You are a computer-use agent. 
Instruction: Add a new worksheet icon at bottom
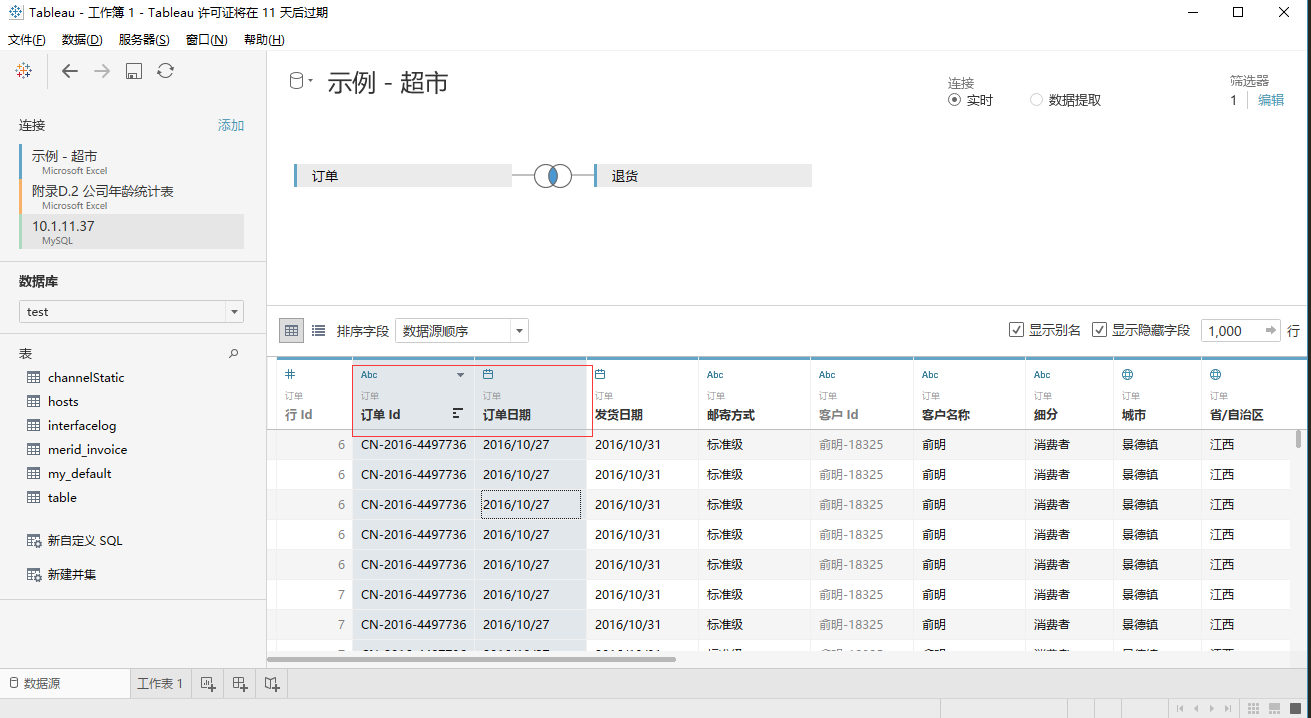pyautogui.click(x=208, y=684)
